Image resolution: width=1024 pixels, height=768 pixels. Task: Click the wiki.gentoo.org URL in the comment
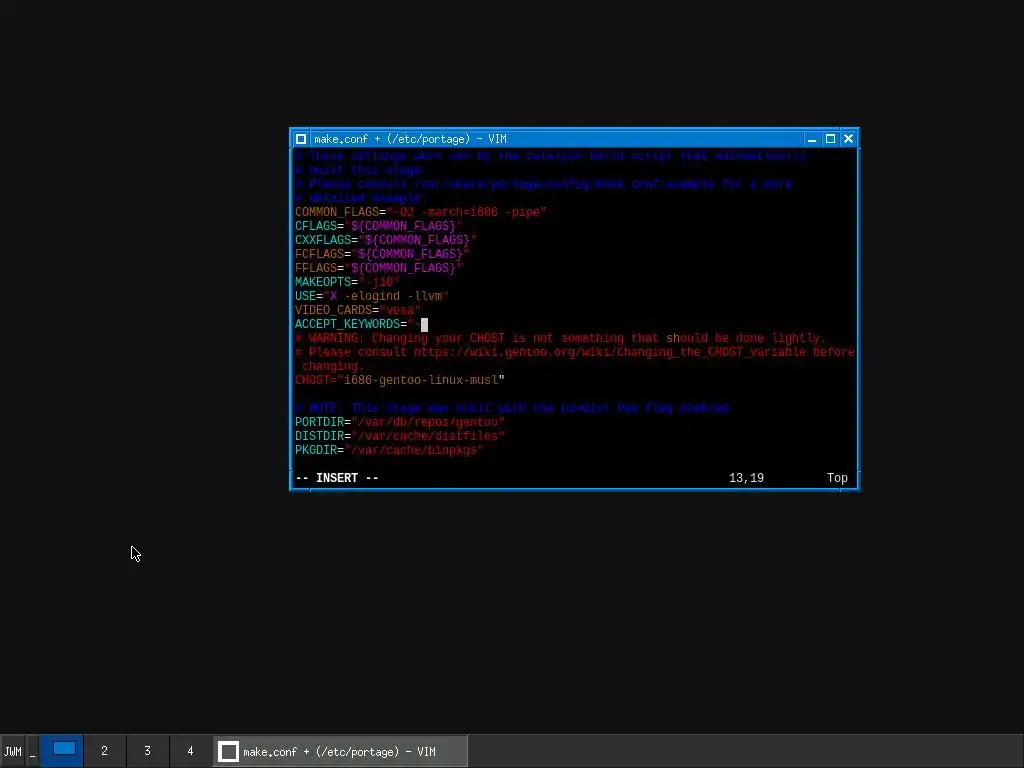[609, 352]
